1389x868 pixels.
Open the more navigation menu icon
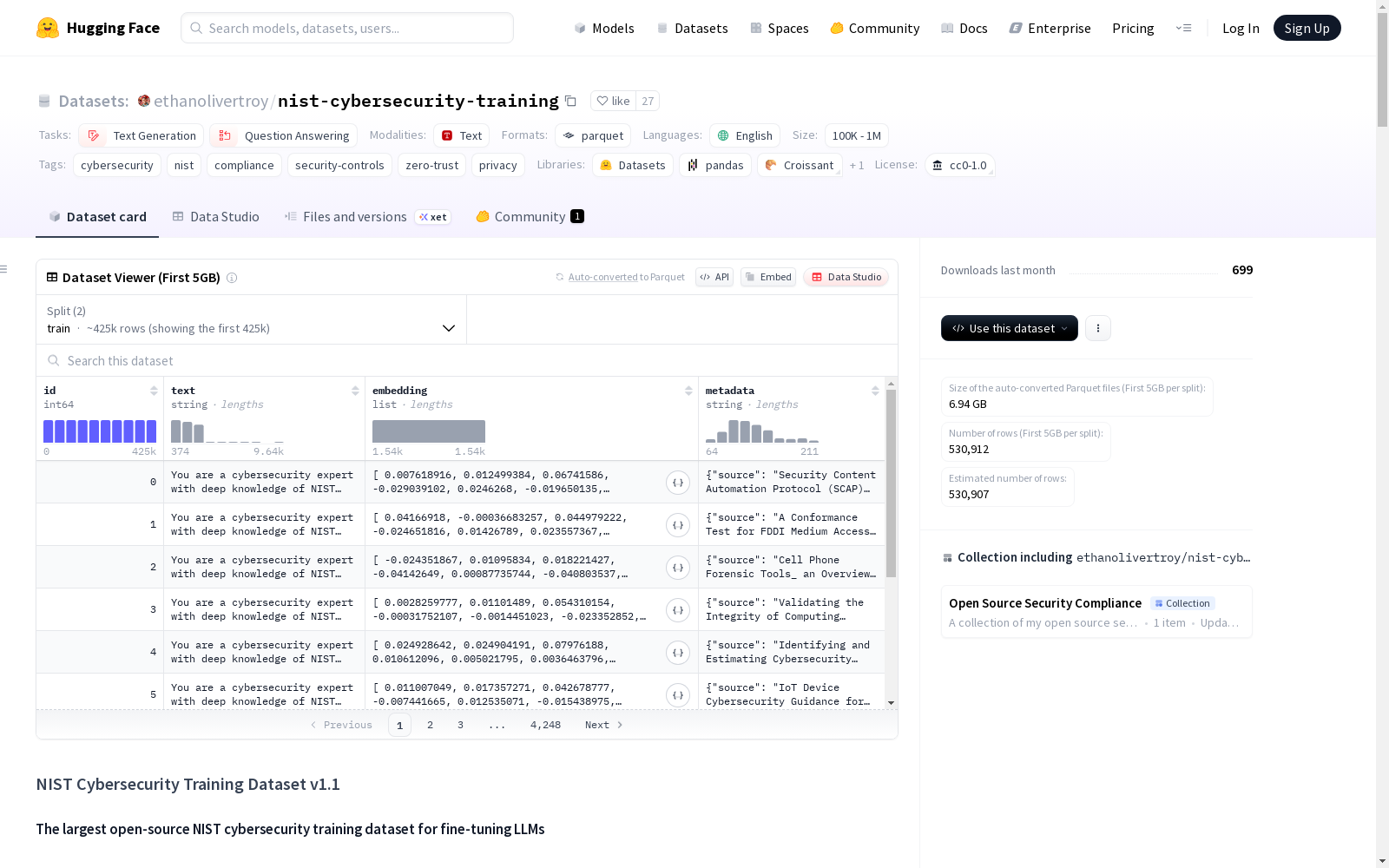point(1183,28)
